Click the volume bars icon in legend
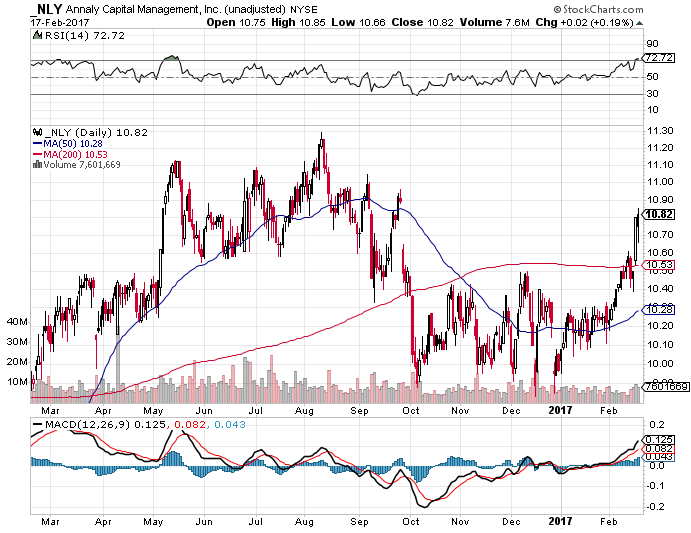 coord(37,164)
